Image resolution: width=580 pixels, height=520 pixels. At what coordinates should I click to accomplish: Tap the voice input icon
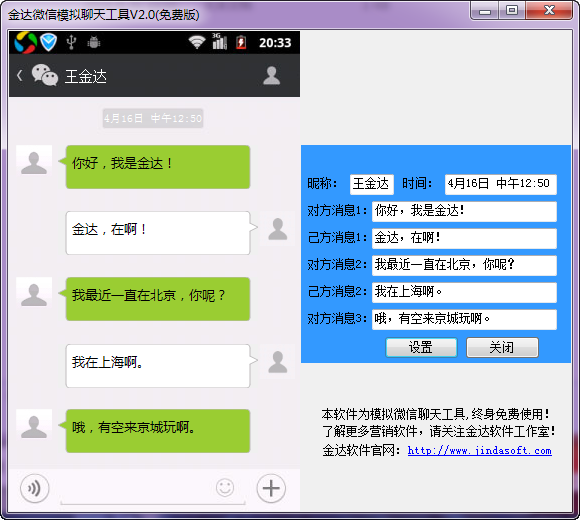pyautogui.click(x=35, y=488)
